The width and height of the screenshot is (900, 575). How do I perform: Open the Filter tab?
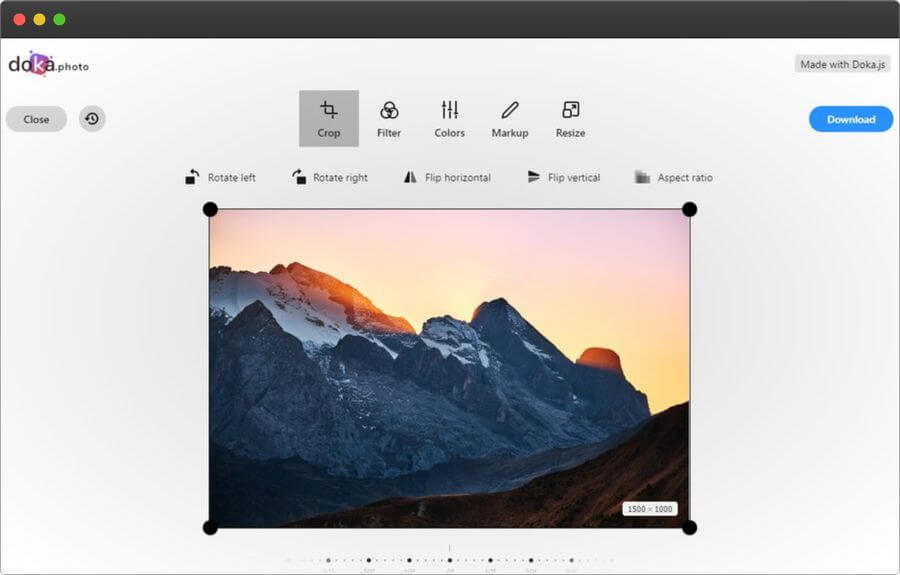(x=389, y=118)
